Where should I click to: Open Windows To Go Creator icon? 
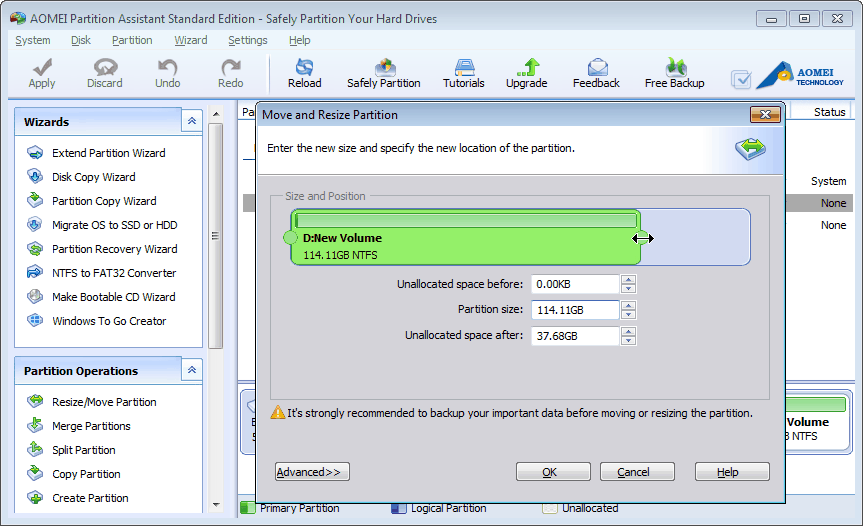pyautogui.click(x=35, y=320)
